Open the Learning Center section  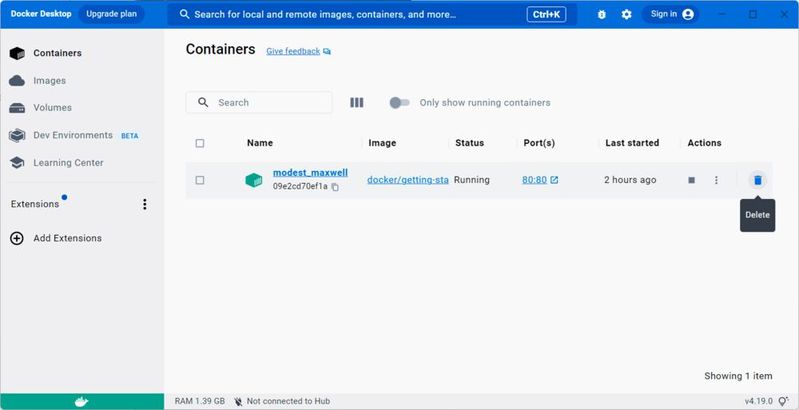coord(82,162)
